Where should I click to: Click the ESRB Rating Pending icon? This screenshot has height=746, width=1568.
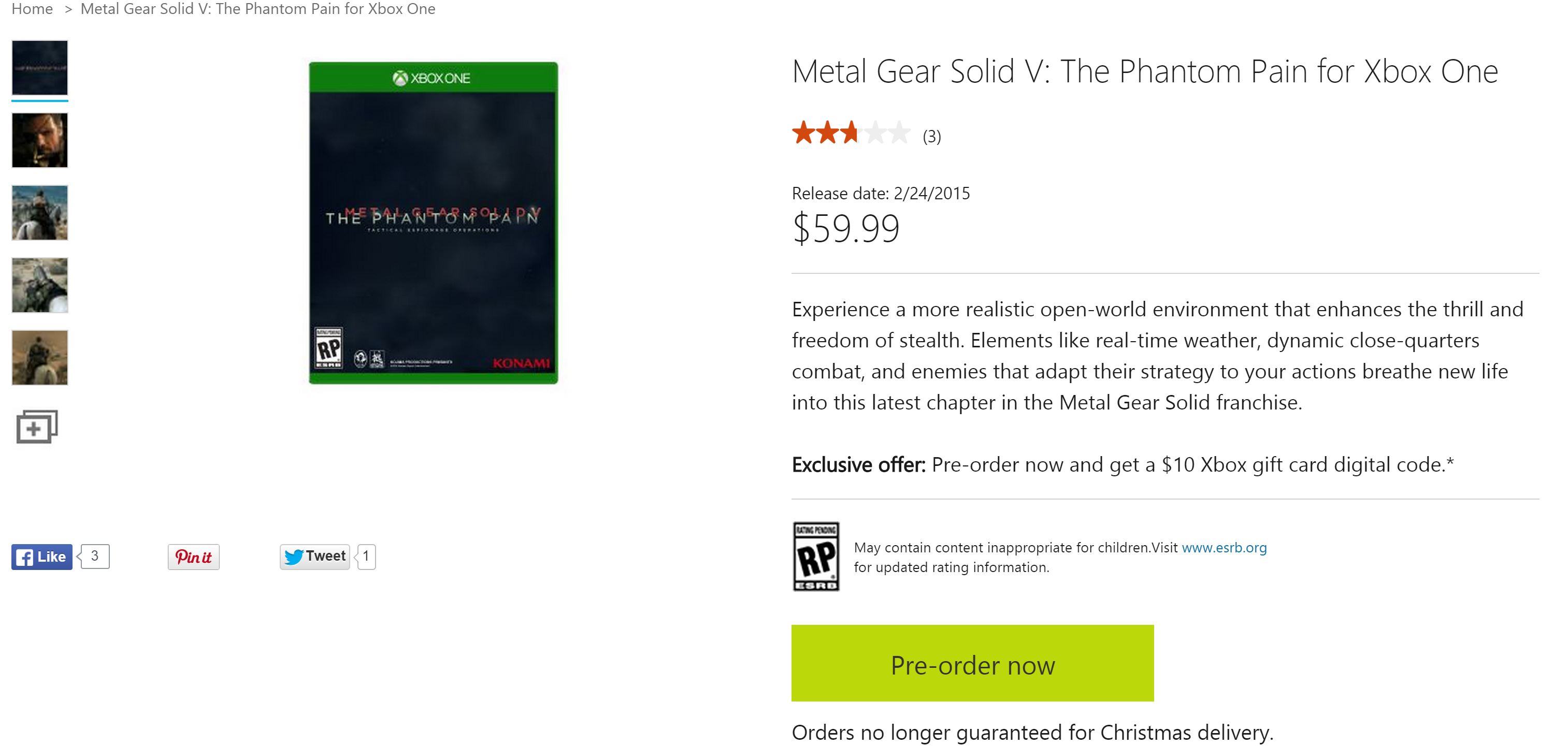[x=816, y=556]
